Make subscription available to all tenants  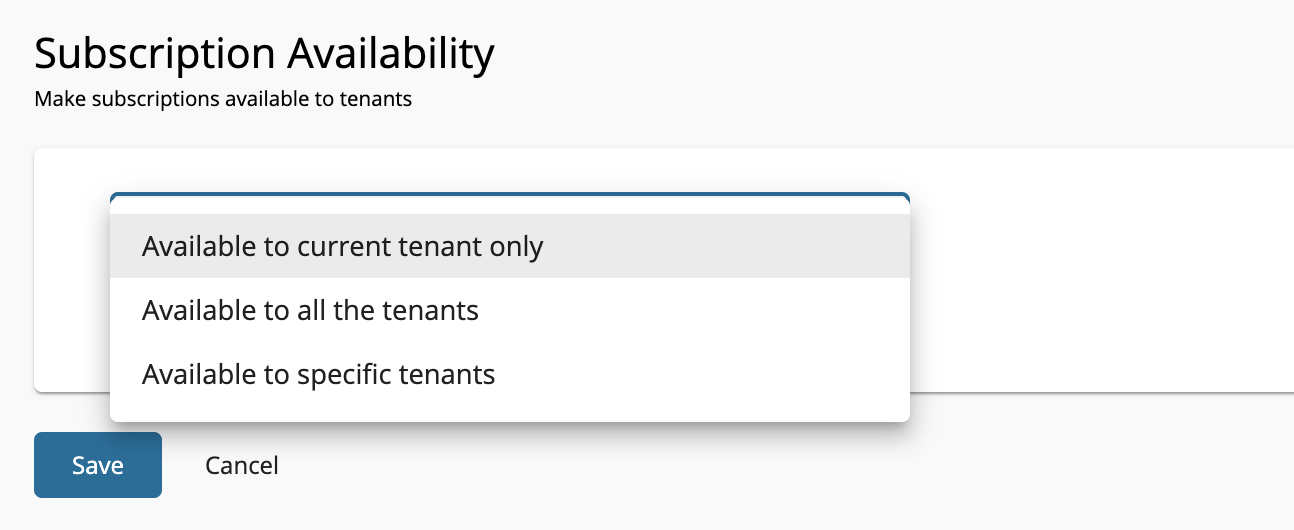[x=310, y=311]
